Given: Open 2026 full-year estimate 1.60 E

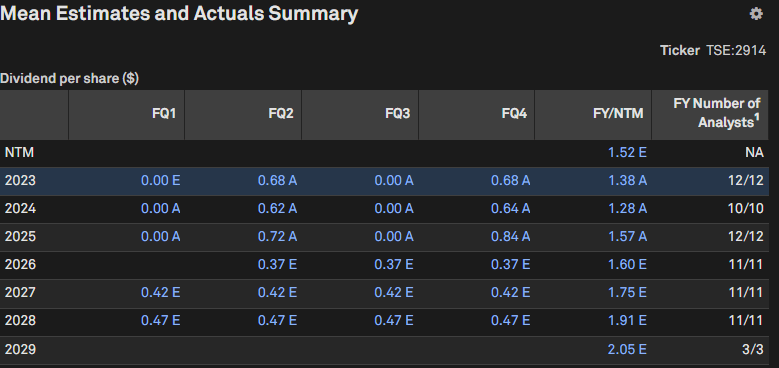Looking at the screenshot, I should pos(627,265).
